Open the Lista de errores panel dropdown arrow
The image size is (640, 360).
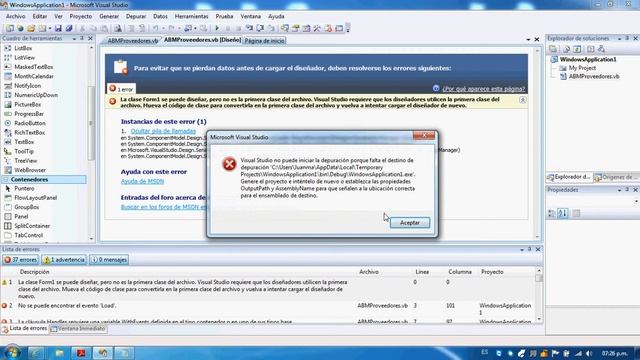tap(522, 249)
